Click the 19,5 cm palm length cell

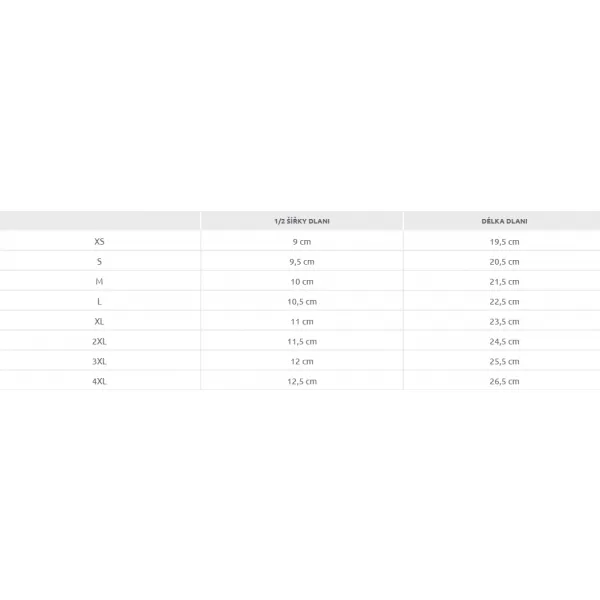[504, 242]
